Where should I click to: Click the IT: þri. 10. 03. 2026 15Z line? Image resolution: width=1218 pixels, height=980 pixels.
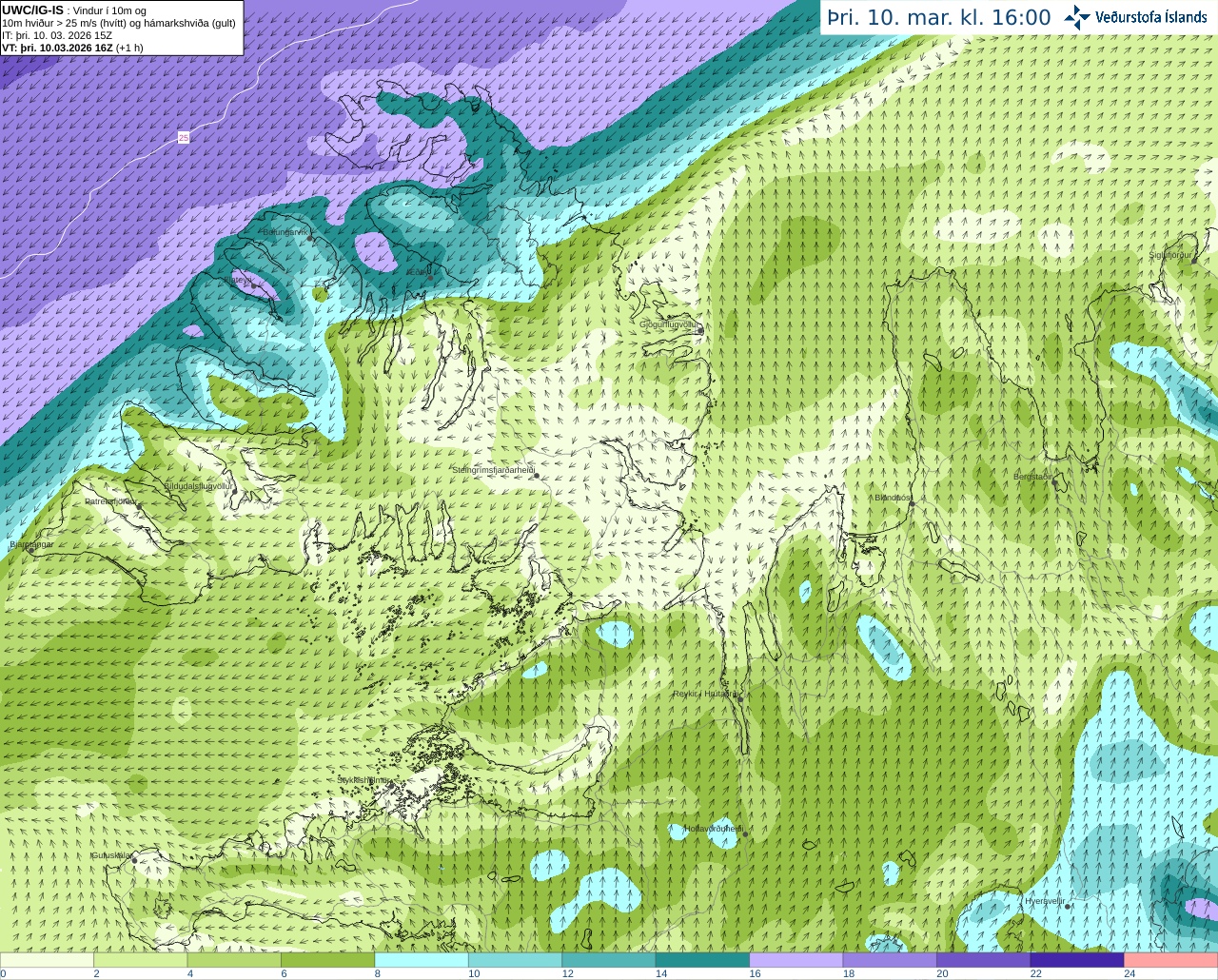click(x=57, y=35)
